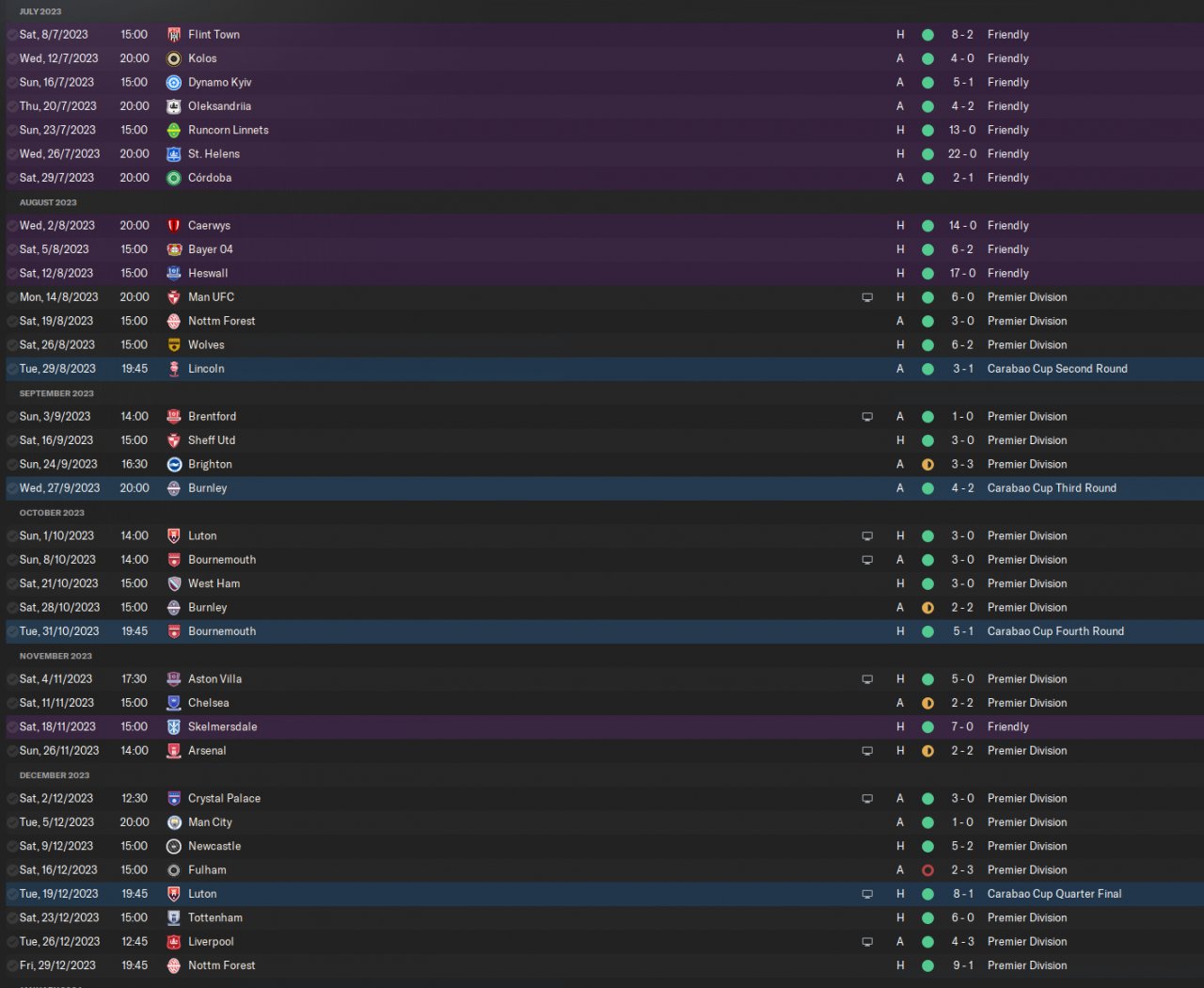Click orange draw indicator on Chelsea match

pos(927,703)
